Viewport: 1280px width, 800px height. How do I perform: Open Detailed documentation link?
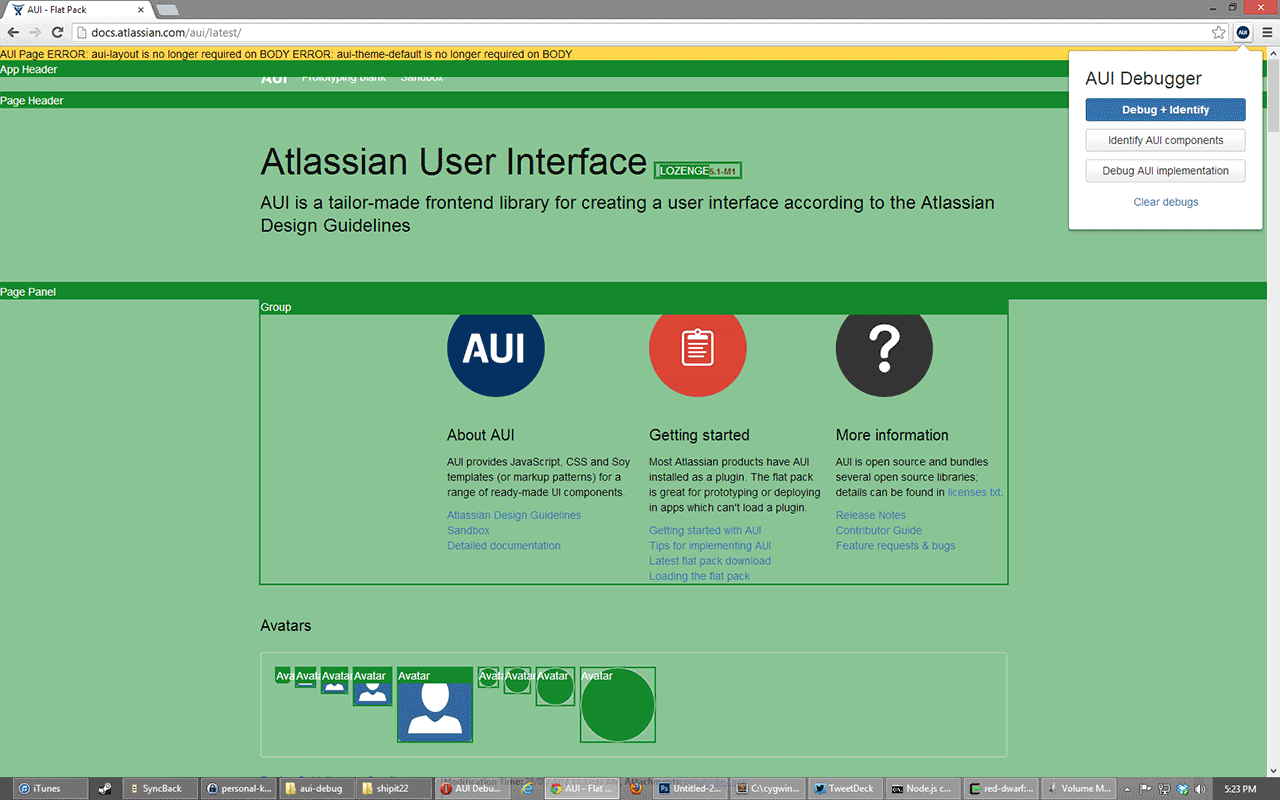point(504,546)
